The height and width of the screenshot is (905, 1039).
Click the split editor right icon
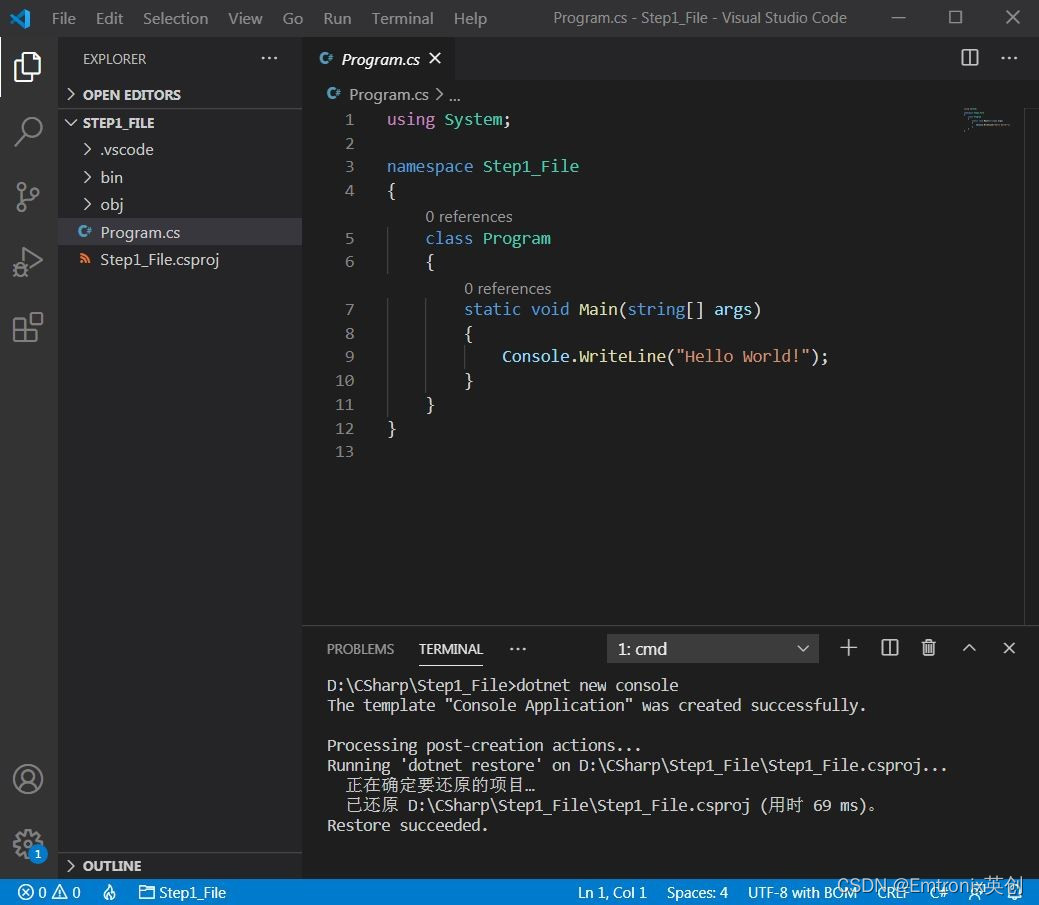(969, 58)
